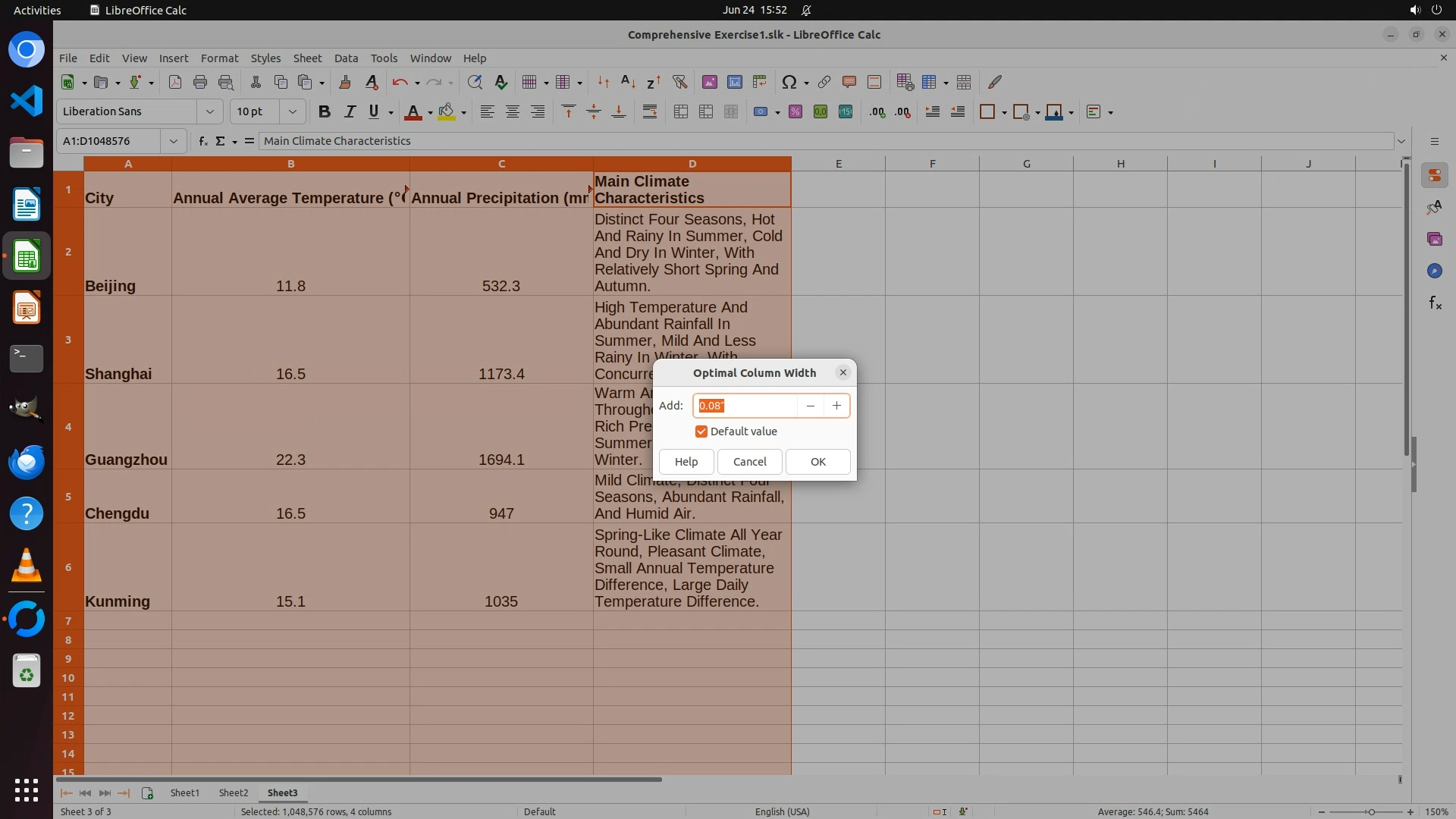The image size is (1456, 819).
Task: Open the sidebar Navigator compass icon
Action: (x=1434, y=271)
